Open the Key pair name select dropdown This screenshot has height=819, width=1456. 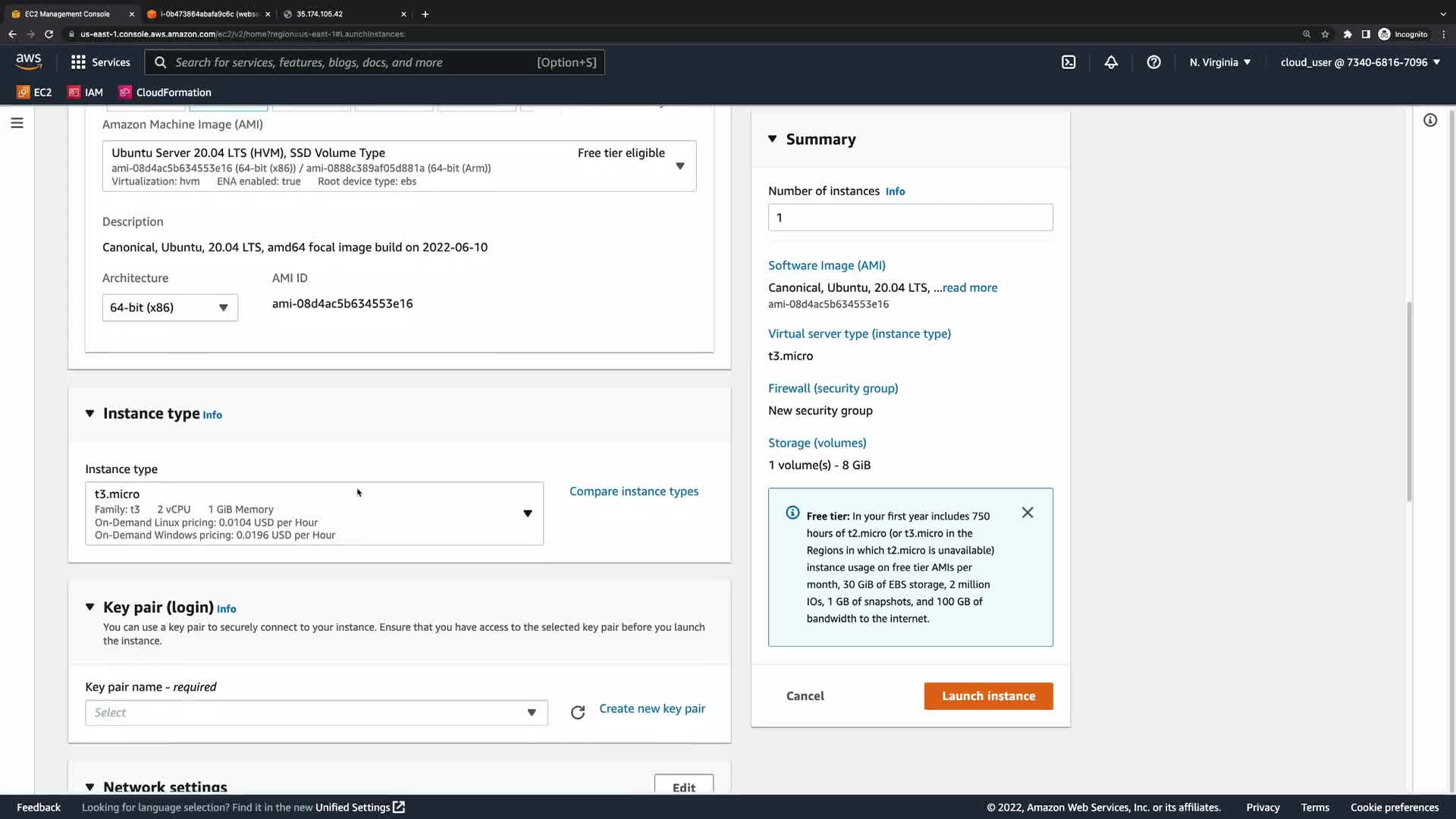(316, 712)
